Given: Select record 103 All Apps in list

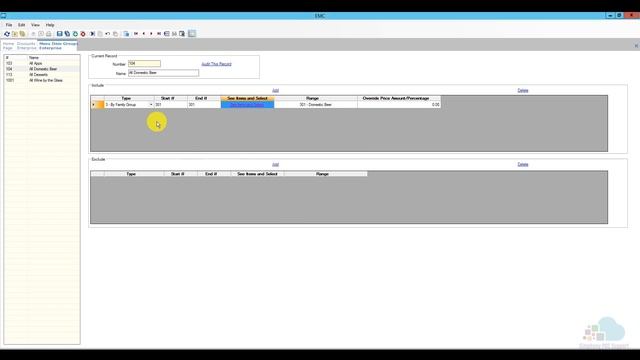Looking at the screenshot, I should (42, 63).
